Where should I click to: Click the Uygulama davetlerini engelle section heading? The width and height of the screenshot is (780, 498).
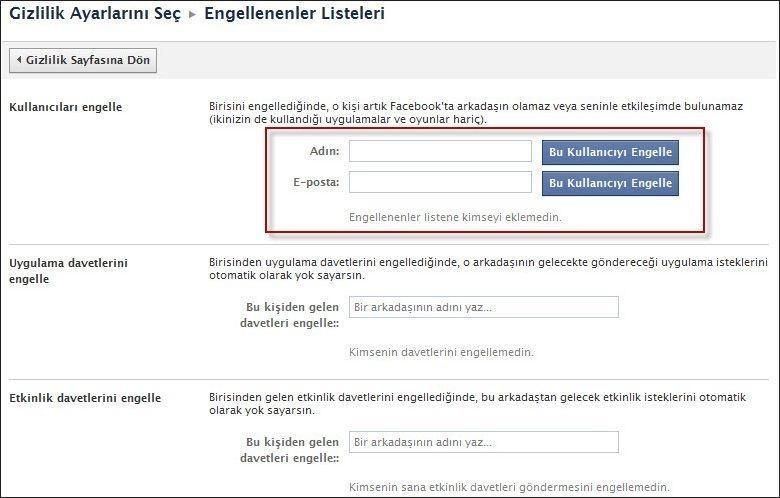pyautogui.click(x=69, y=271)
